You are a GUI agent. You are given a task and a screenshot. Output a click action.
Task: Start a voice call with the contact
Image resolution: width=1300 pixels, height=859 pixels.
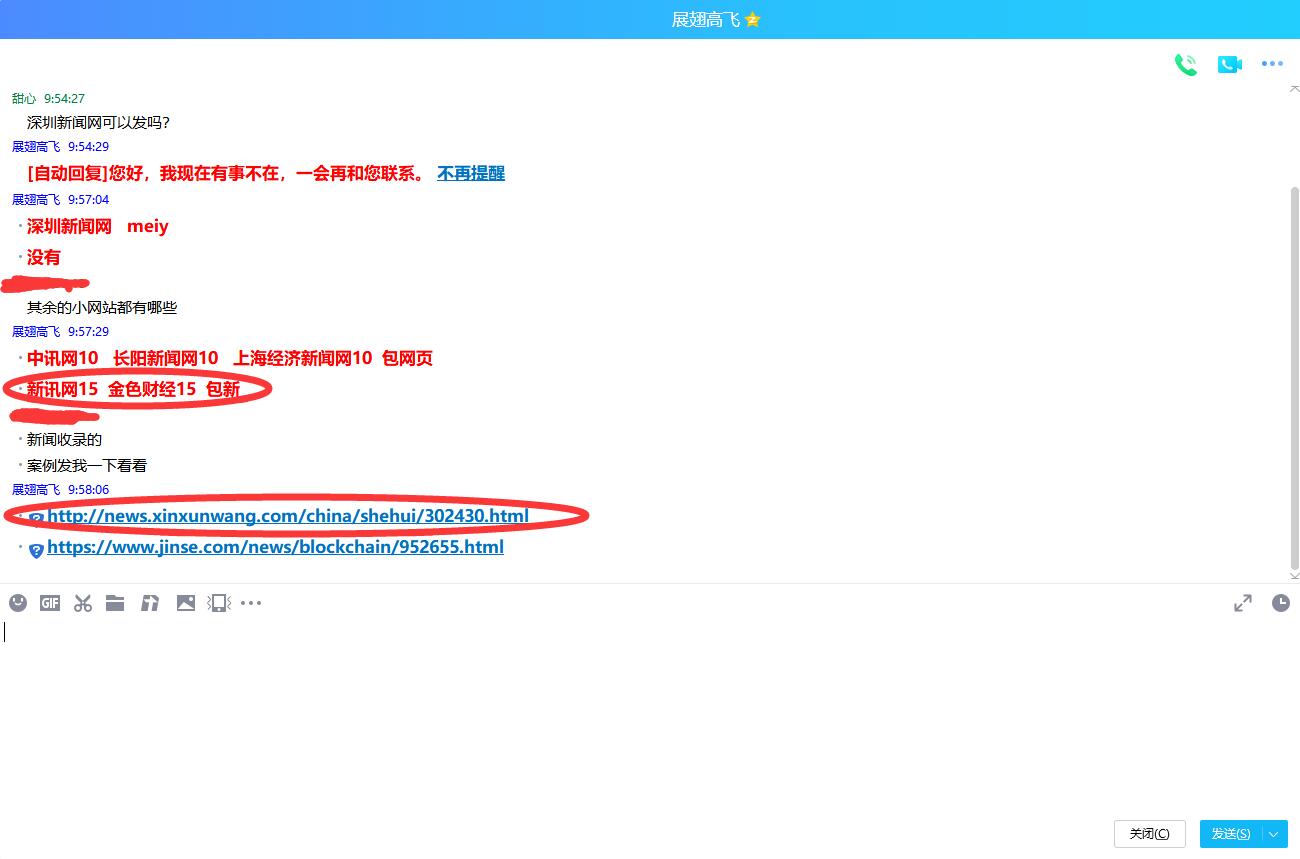(1186, 64)
